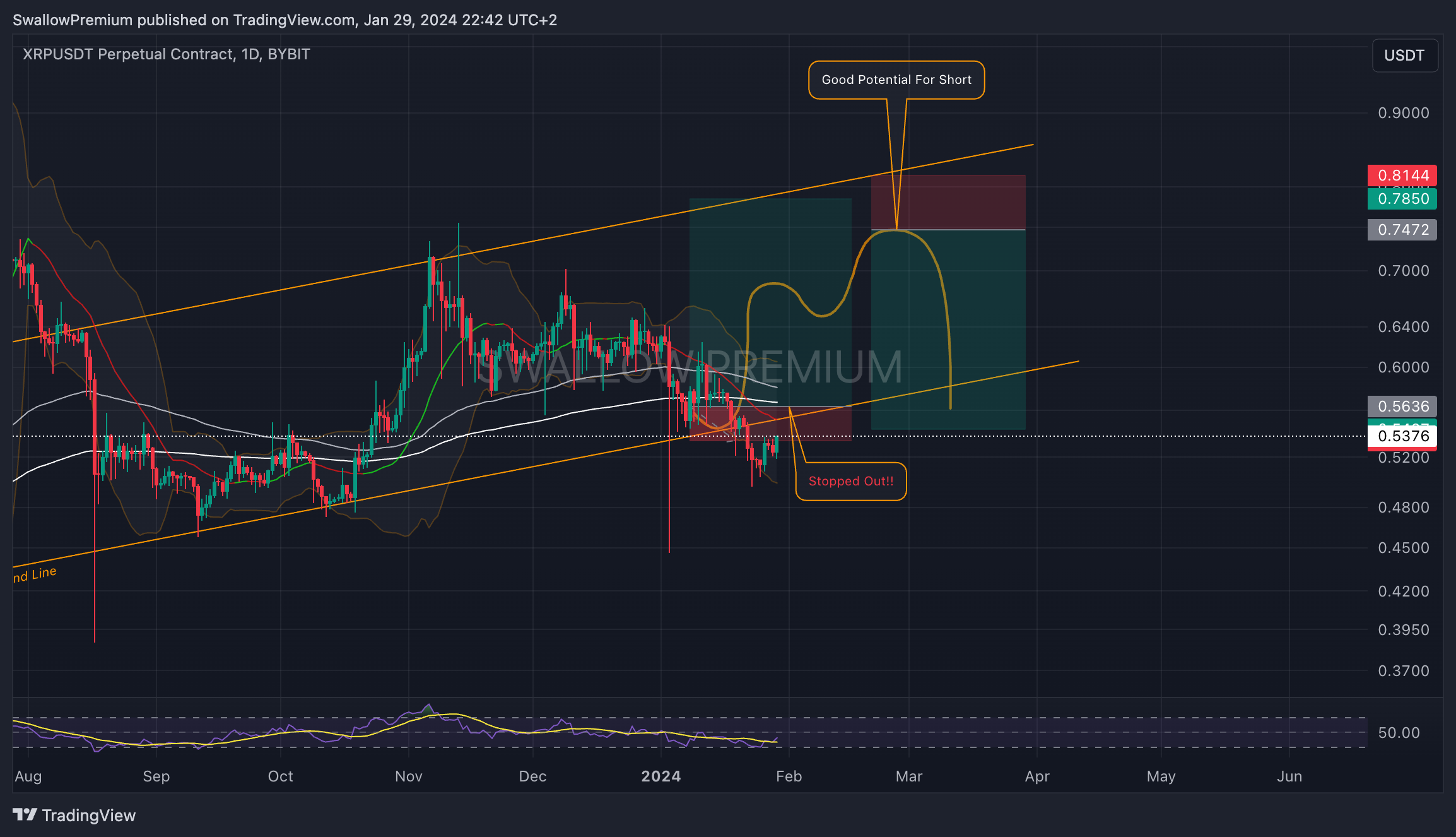Click the Feb label on time axis
1456x837 pixels.
(x=789, y=776)
